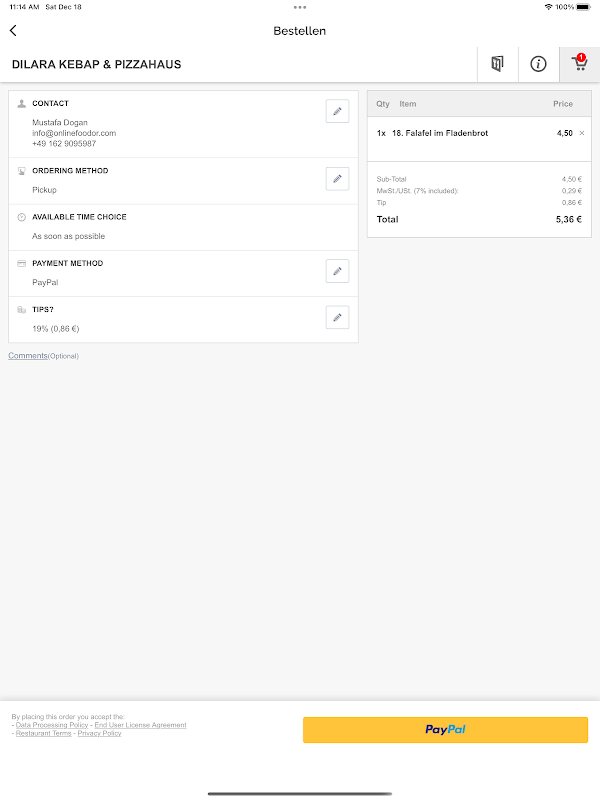Viewport: 600px width, 800px height.
Task: Open the Privacy Policy link
Action: tap(99, 733)
